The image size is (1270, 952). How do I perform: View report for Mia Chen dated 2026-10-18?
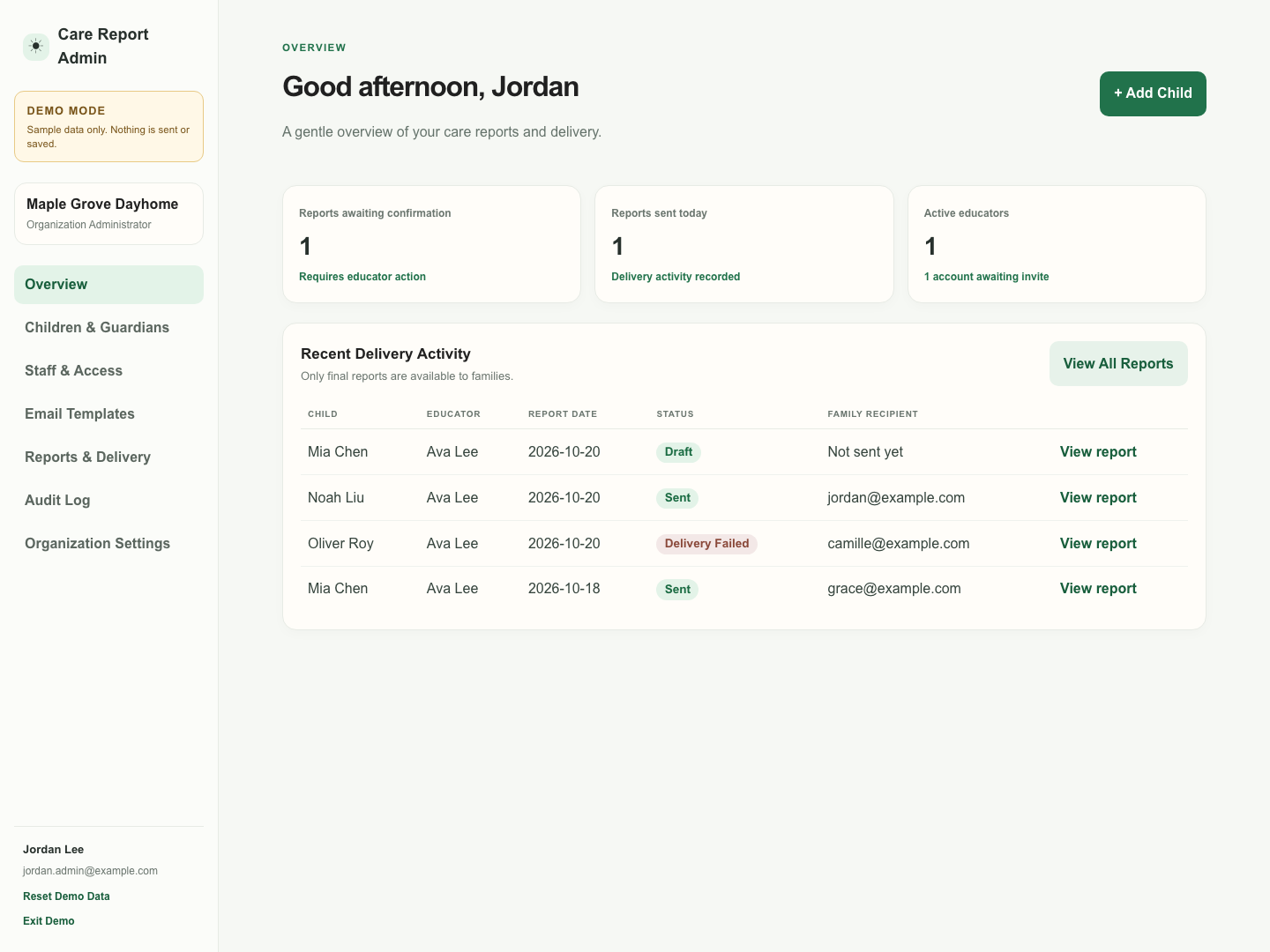click(x=1098, y=589)
